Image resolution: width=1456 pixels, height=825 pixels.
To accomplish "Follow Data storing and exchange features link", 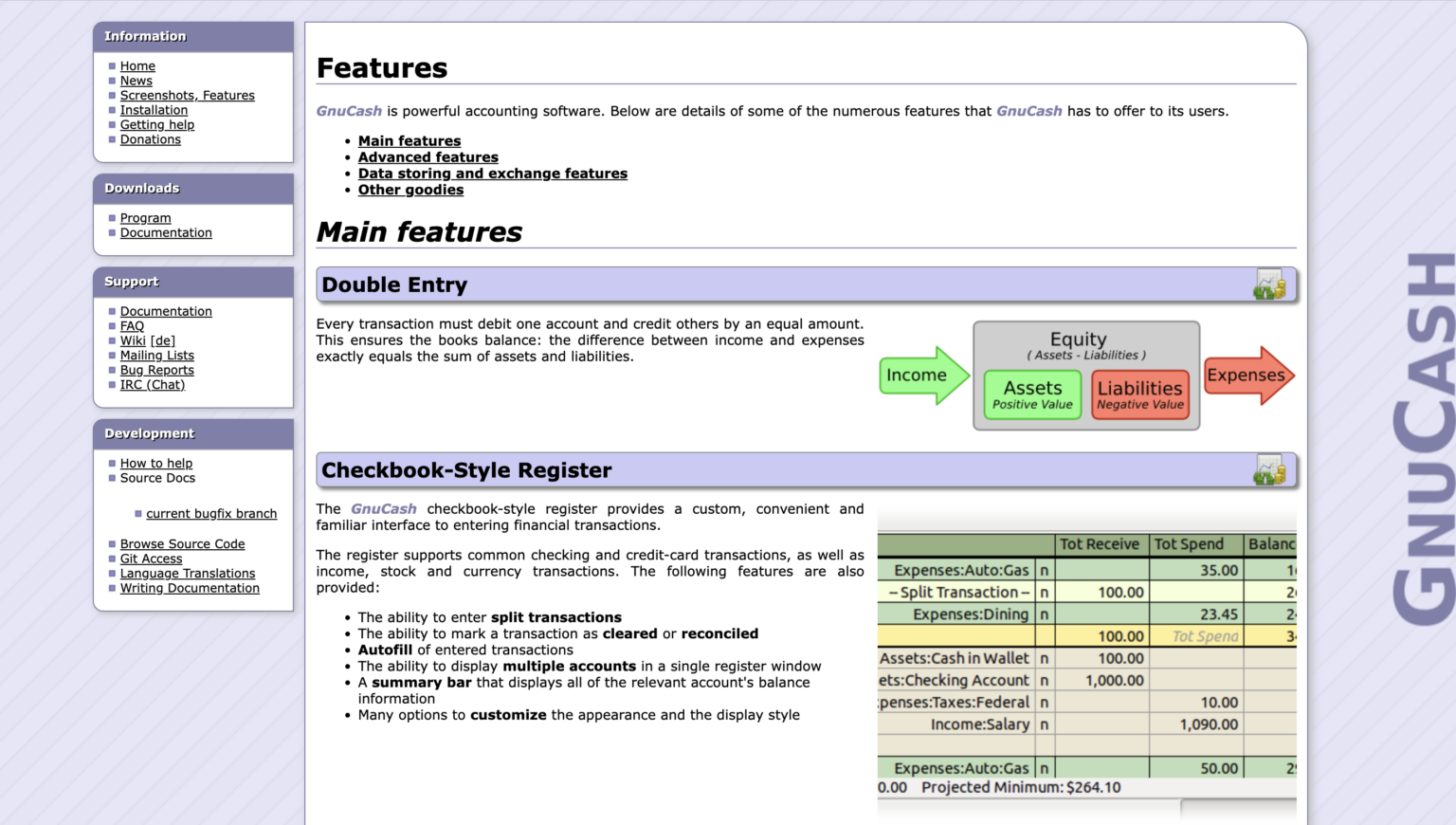I will 492,174.
